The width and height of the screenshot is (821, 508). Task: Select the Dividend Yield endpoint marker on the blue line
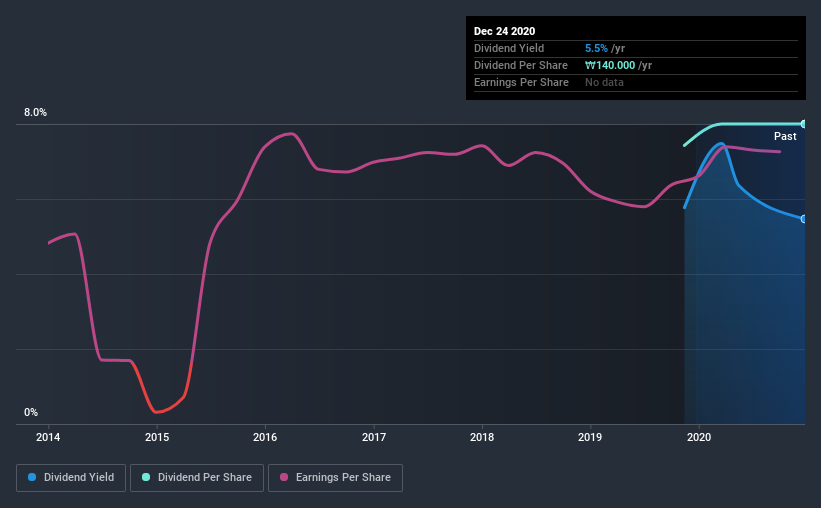click(803, 219)
